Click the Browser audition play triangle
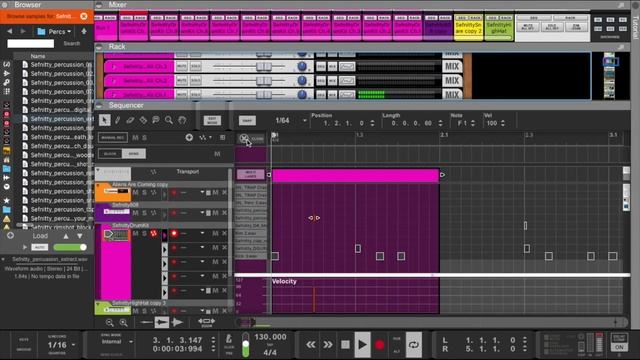Viewport: 640px width, 360px height. 25,247
